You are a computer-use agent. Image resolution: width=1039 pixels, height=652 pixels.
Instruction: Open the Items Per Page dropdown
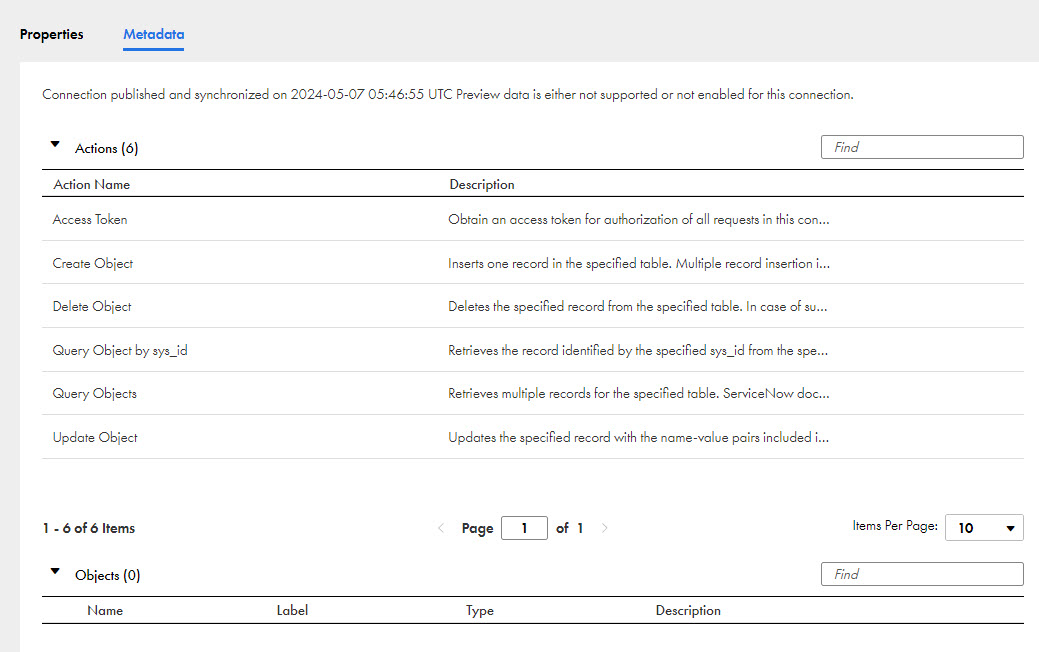(x=984, y=527)
